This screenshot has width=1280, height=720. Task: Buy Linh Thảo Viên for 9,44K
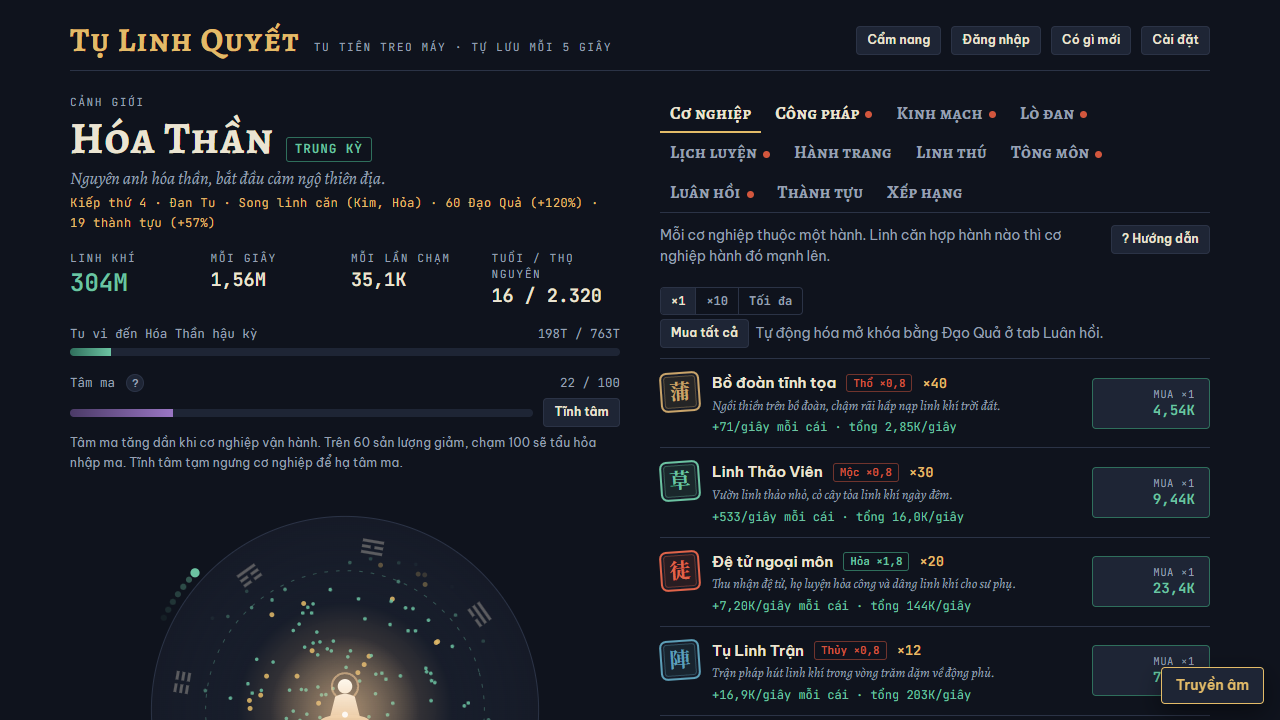click(1150, 492)
